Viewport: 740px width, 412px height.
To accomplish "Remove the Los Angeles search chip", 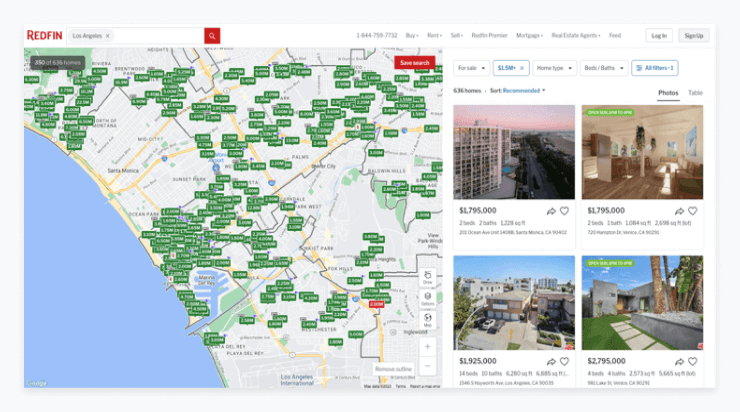I will [x=108, y=36].
